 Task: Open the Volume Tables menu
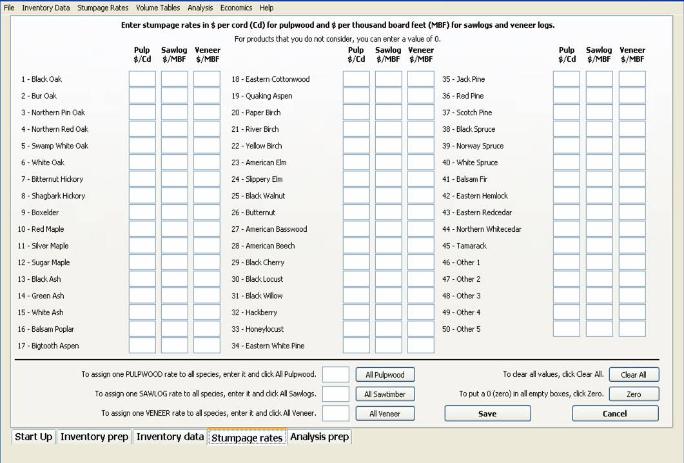click(x=158, y=7)
